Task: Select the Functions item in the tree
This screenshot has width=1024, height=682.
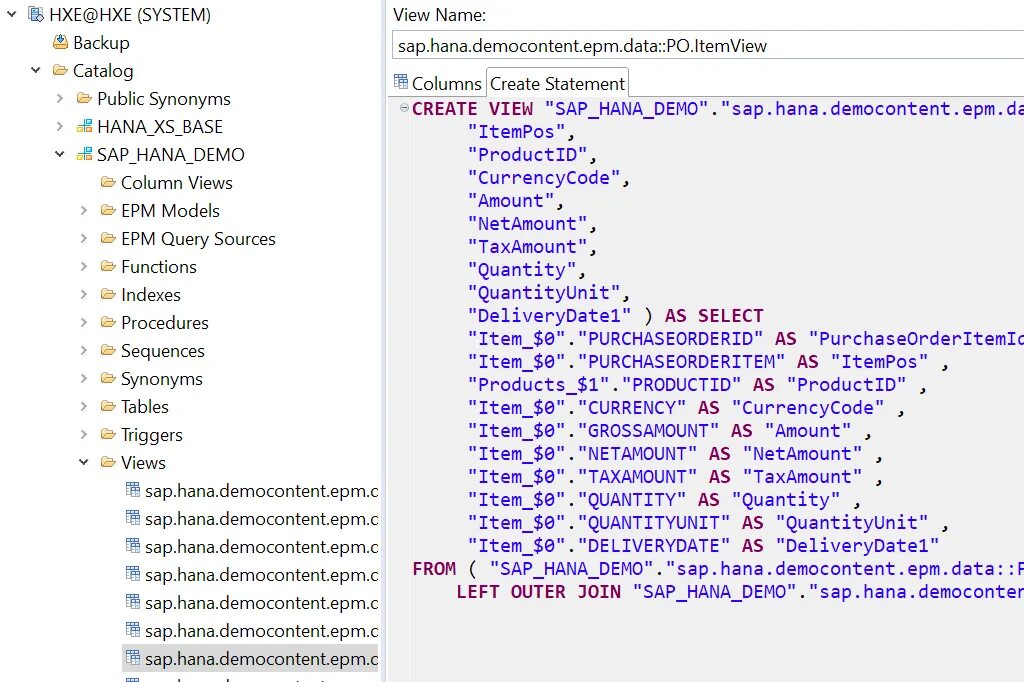Action: 158,267
